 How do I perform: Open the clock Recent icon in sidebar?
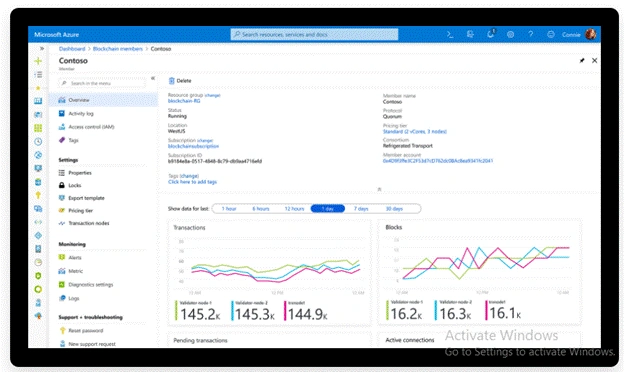pyautogui.click(x=38, y=142)
